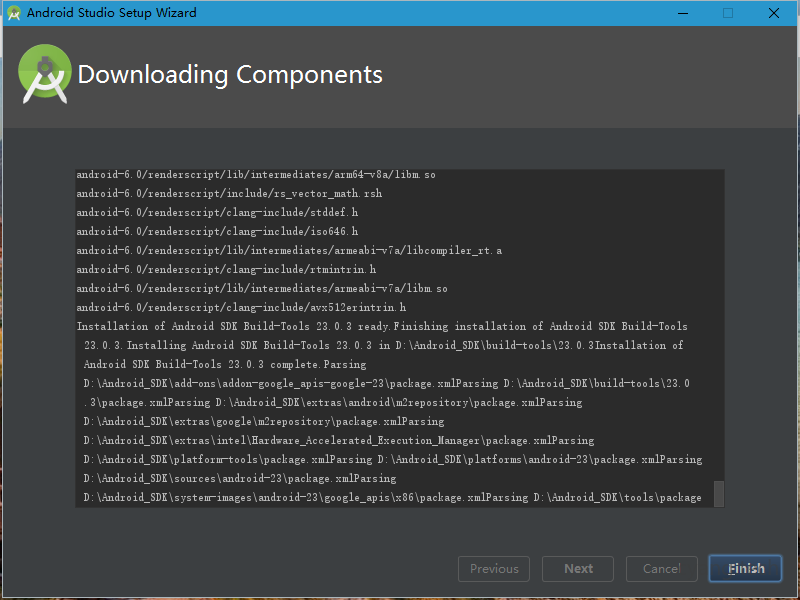This screenshot has width=800, height=600.
Task: Click the greyed-out maximize window icon
Action: [728, 13]
